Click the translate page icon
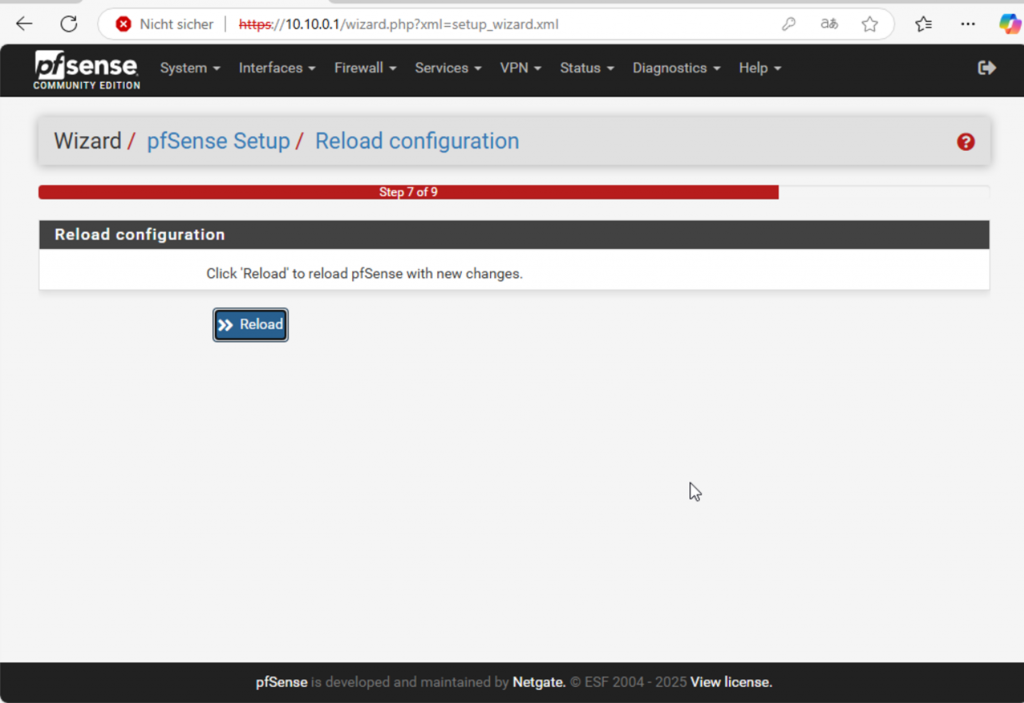 tap(829, 24)
